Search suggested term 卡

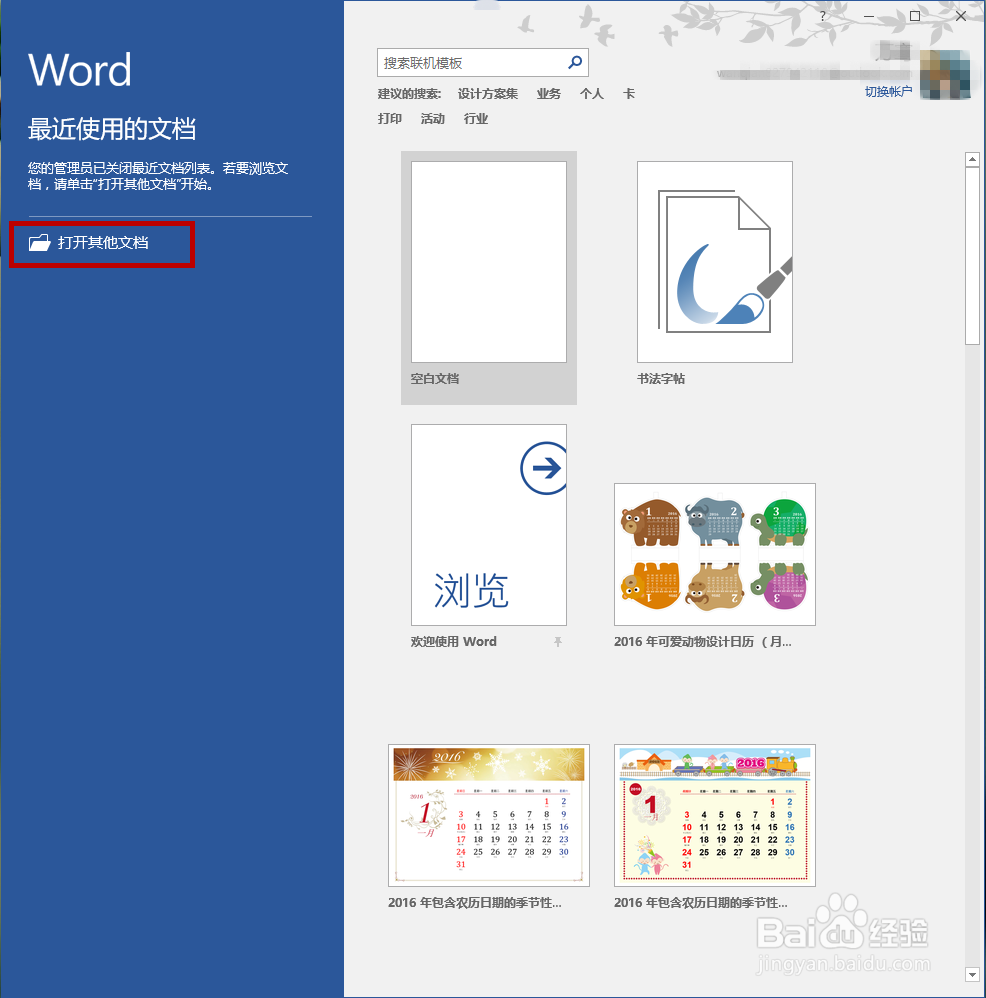629,94
